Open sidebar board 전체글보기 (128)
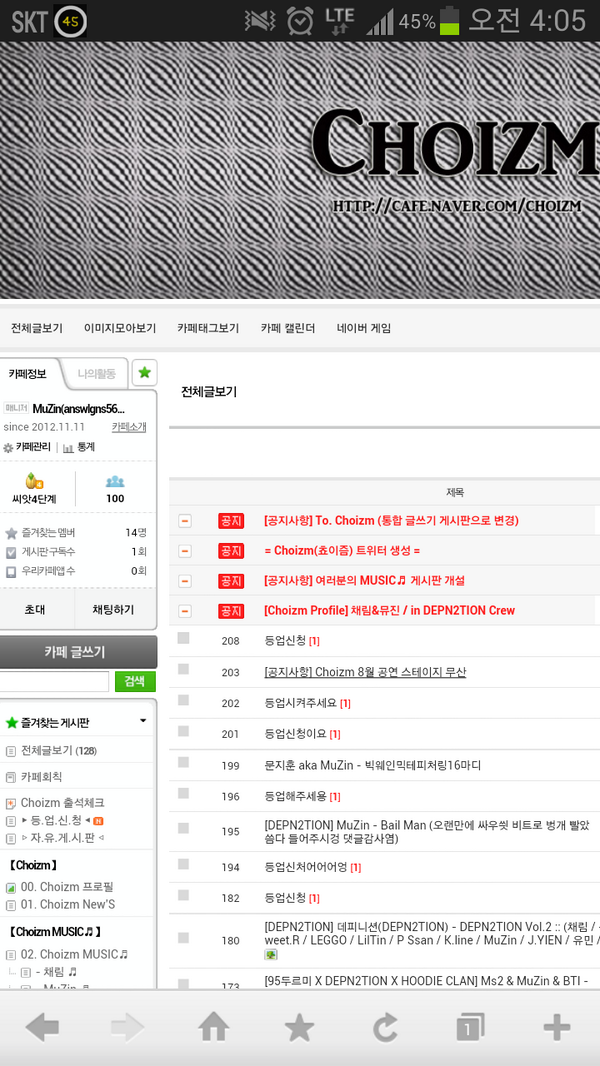 click(x=58, y=751)
